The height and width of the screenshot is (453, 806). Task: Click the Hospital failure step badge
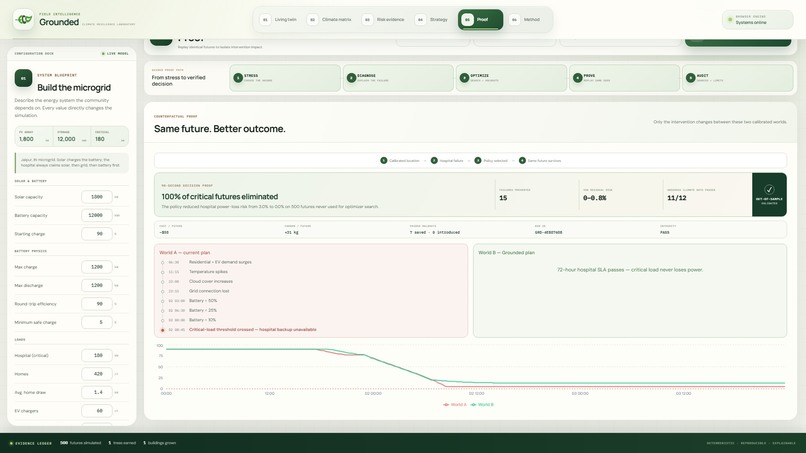[434, 160]
